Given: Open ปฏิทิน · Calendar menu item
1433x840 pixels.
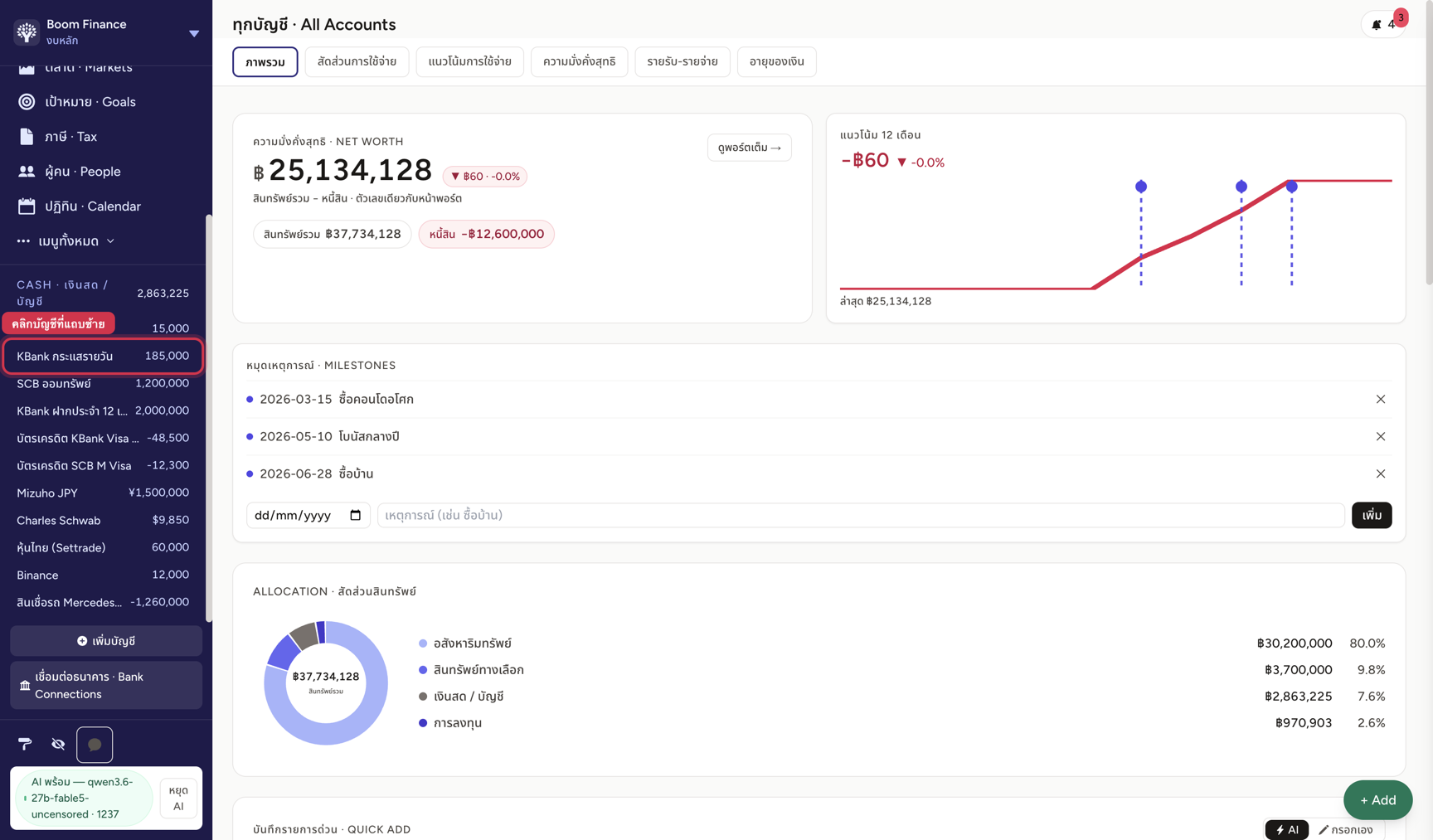Looking at the screenshot, I should (103, 206).
